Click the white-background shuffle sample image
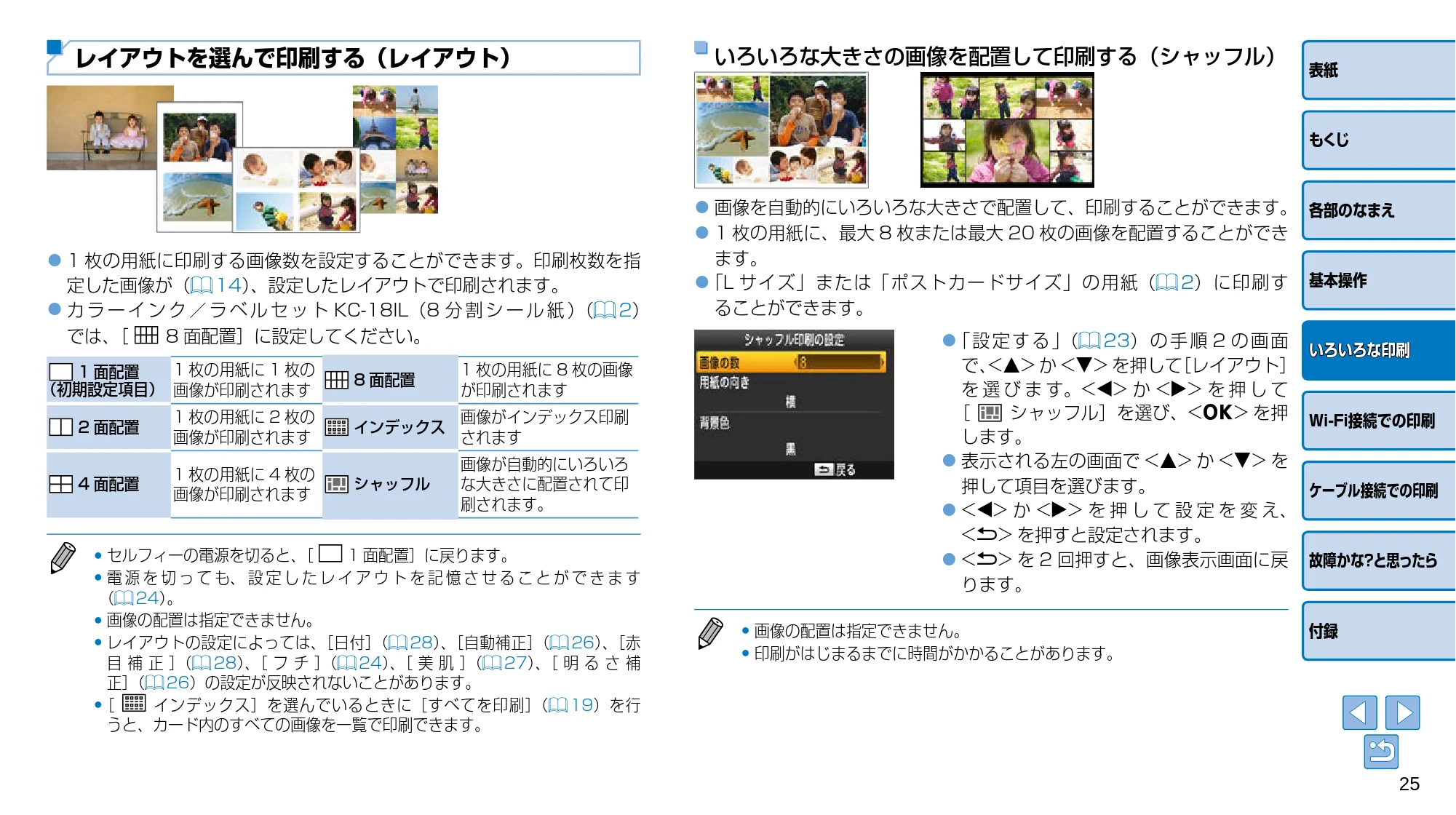Image resolution: width=1456 pixels, height=815 pixels. (781, 130)
